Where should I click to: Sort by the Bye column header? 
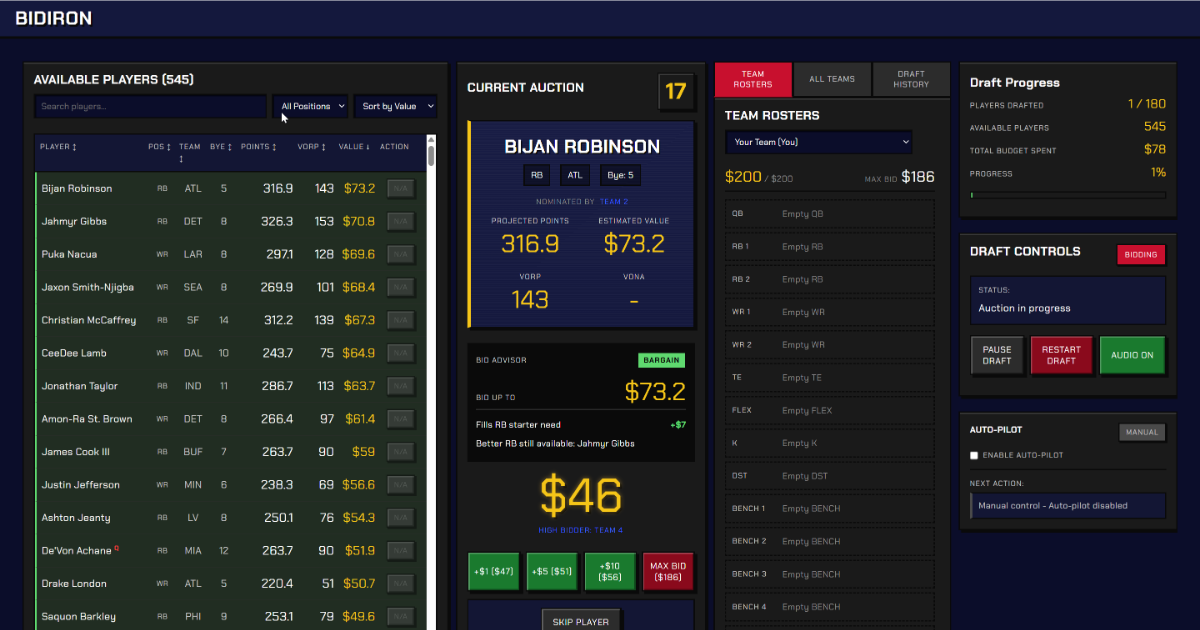tap(219, 147)
